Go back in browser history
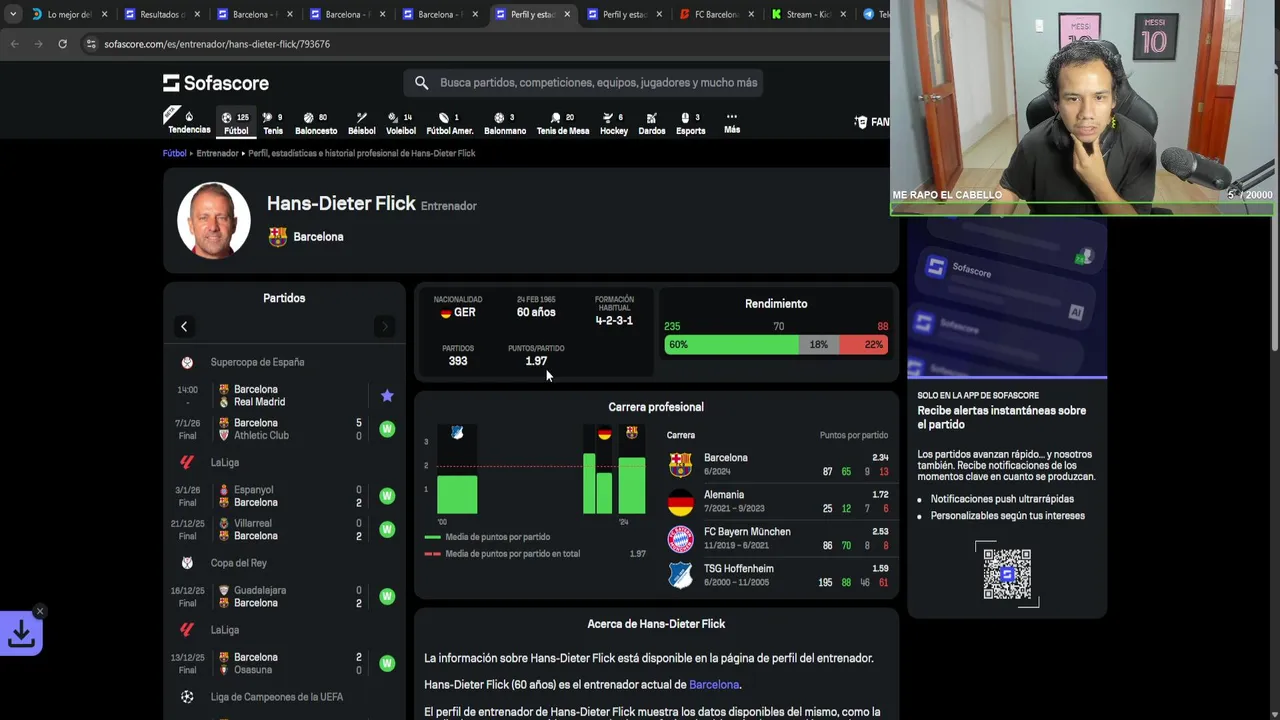 (14, 44)
